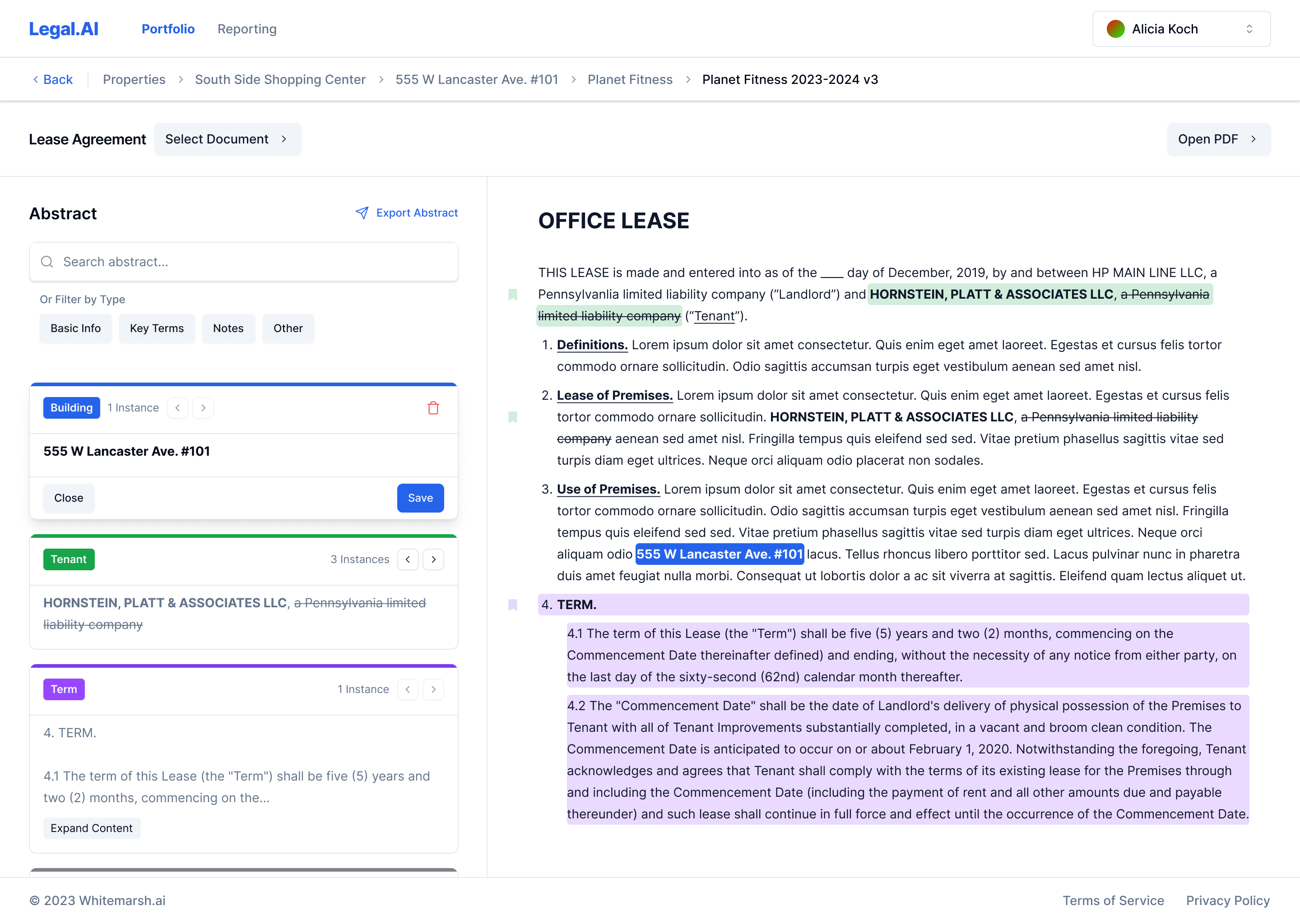The height and width of the screenshot is (924, 1300).
Task: Open the Portfolio tab
Action: [168, 29]
